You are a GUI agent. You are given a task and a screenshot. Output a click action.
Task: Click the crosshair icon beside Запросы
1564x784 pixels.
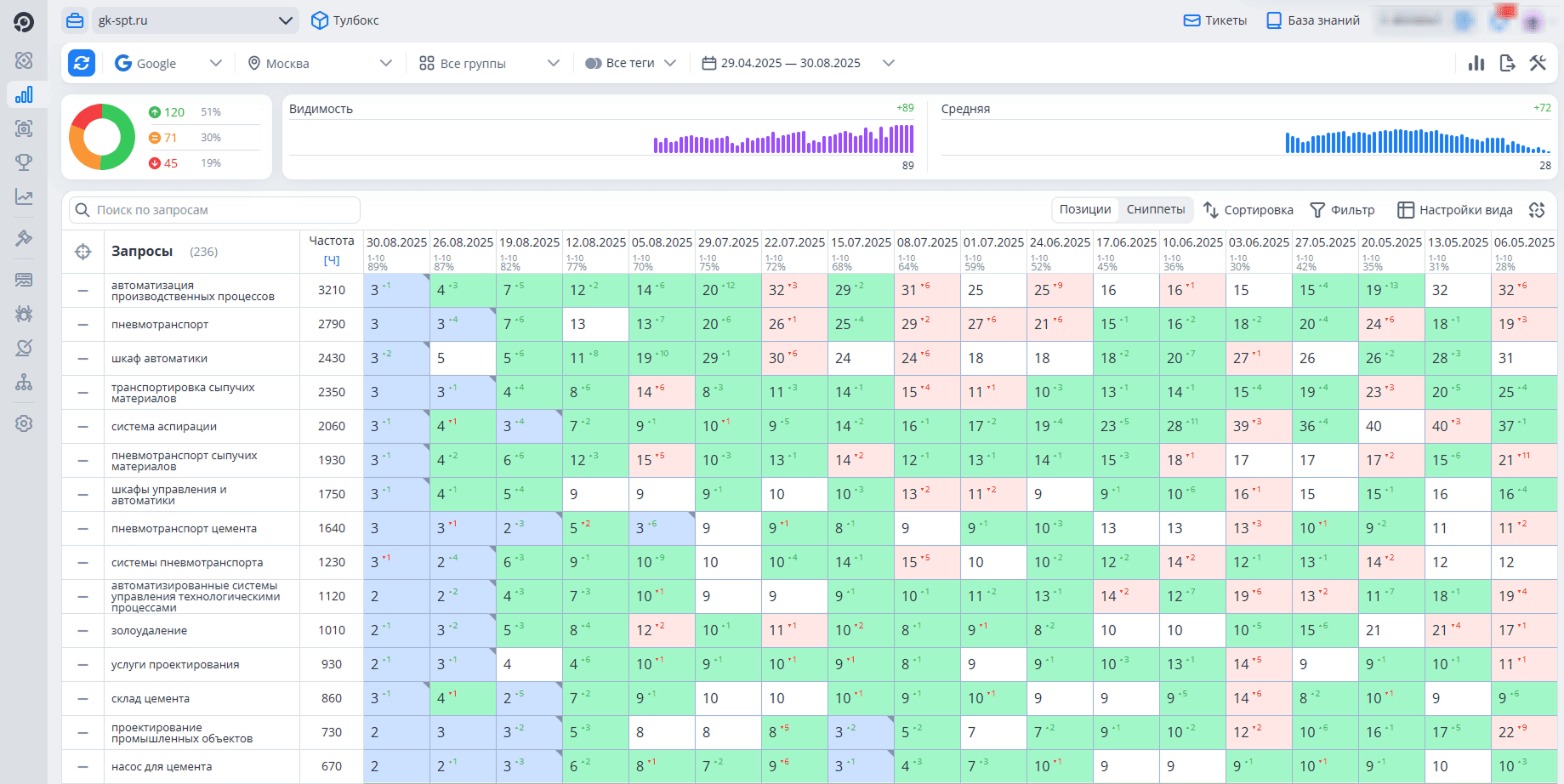[x=82, y=252]
